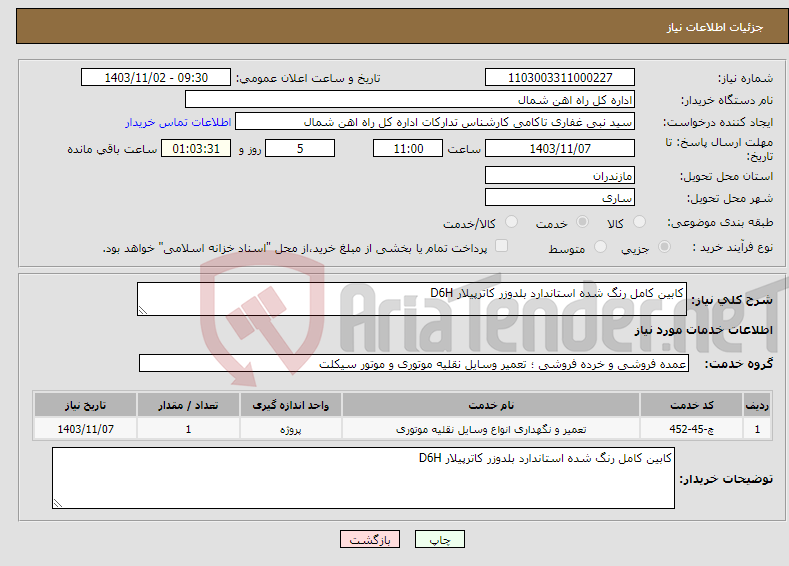The height and width of the screenshot is (566, 789).
Task: Click the نام خدمت column header
Action: pos(491,405)
